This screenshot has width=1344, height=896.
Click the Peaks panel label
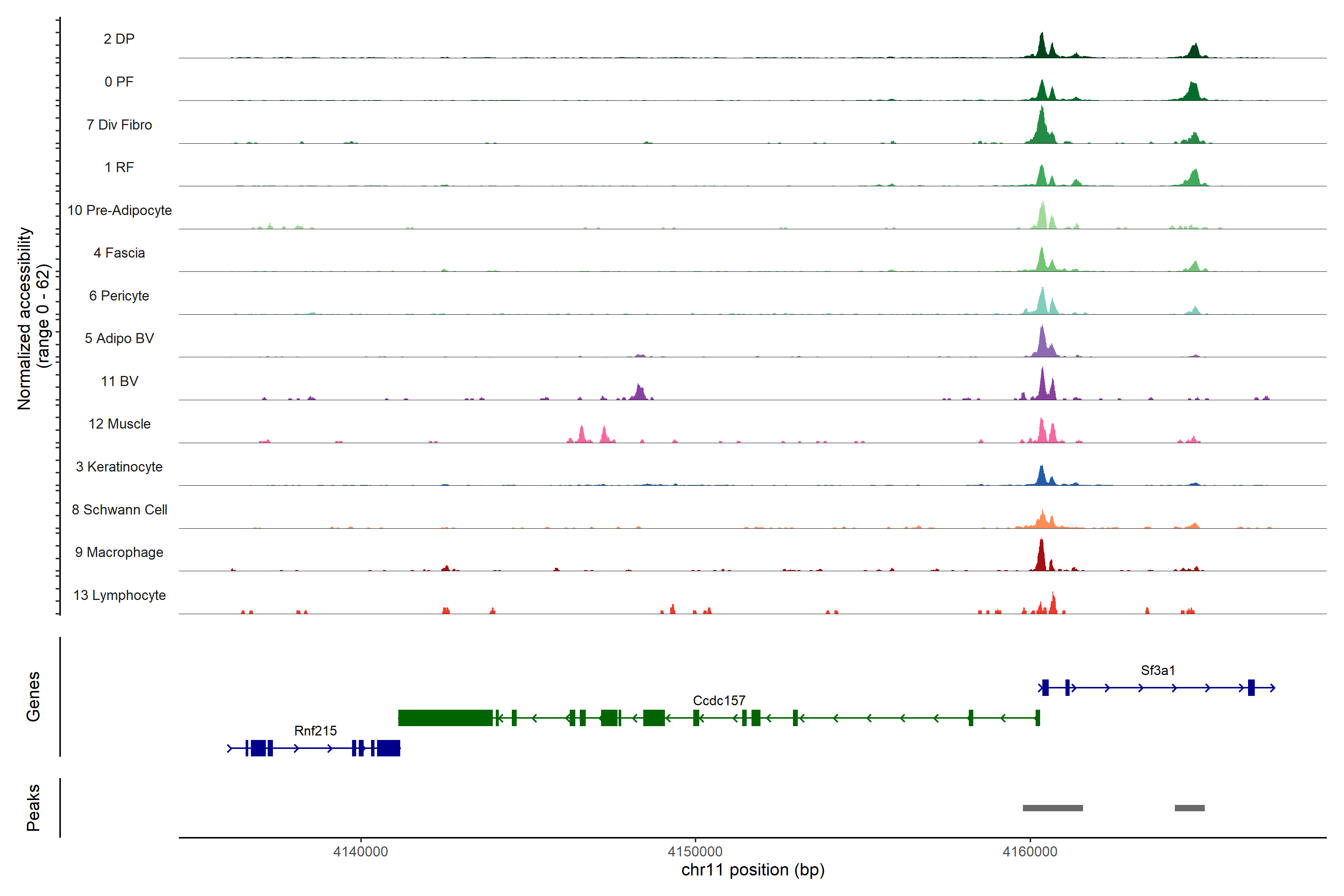(x=33, y=808)
